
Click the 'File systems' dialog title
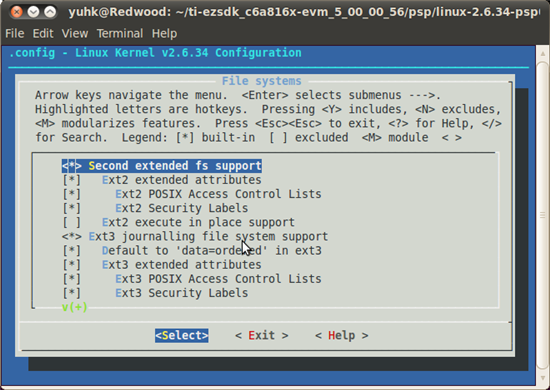(262, 81)
